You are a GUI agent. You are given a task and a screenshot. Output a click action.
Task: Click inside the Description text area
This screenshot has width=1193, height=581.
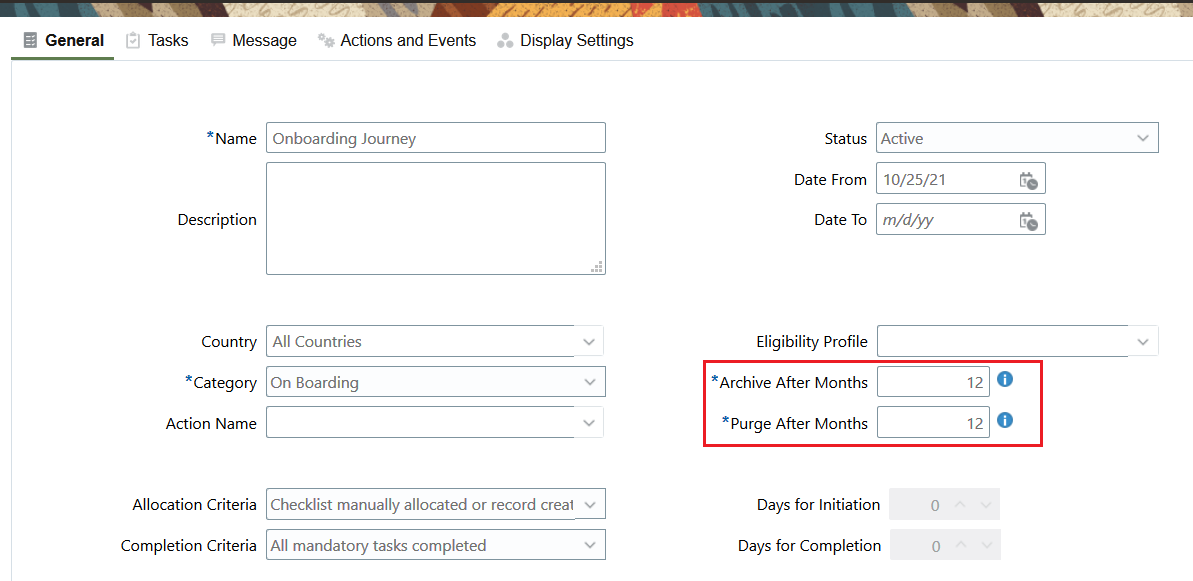(x=436, y=218)
